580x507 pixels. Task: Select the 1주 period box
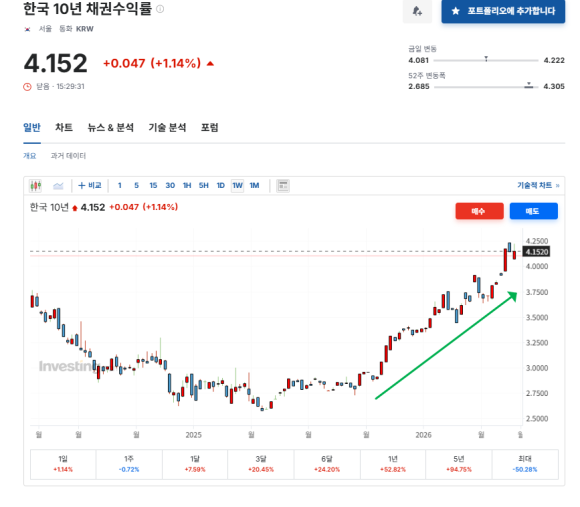(x=129, y=464)
